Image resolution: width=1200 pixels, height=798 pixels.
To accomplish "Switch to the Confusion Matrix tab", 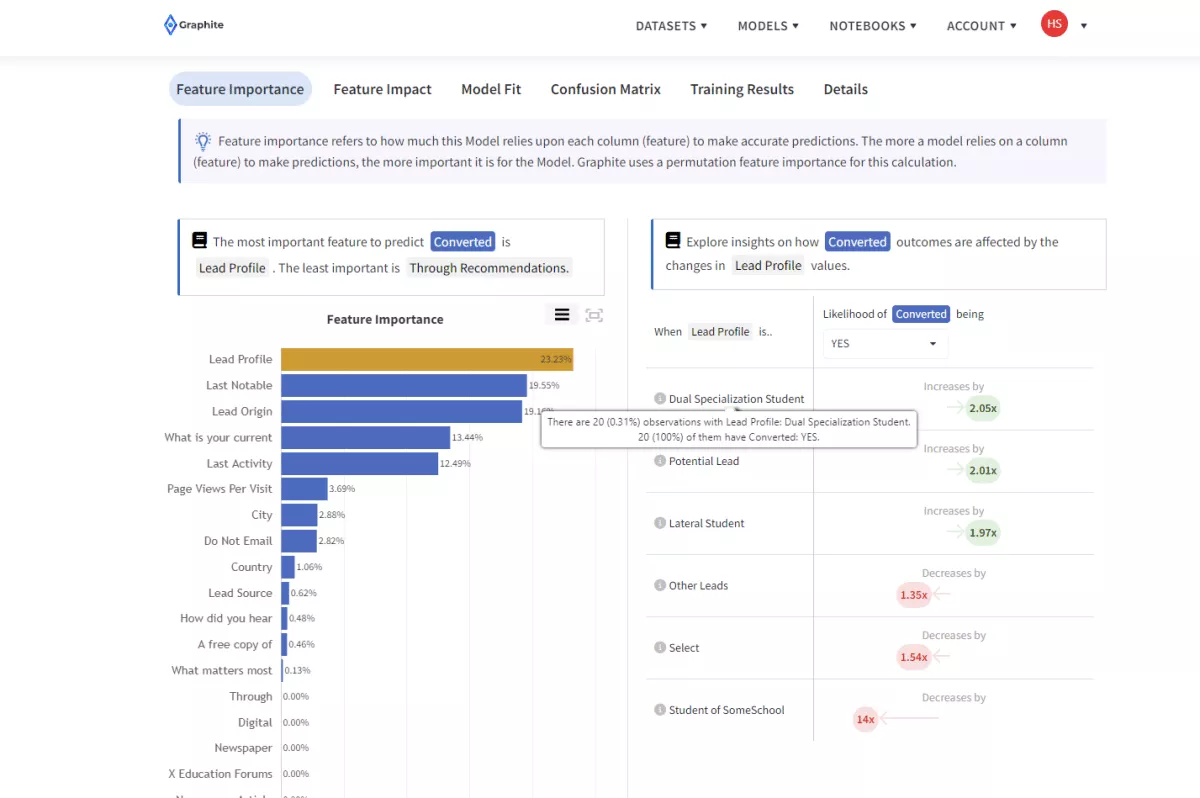I will click(x=605, y=89).
